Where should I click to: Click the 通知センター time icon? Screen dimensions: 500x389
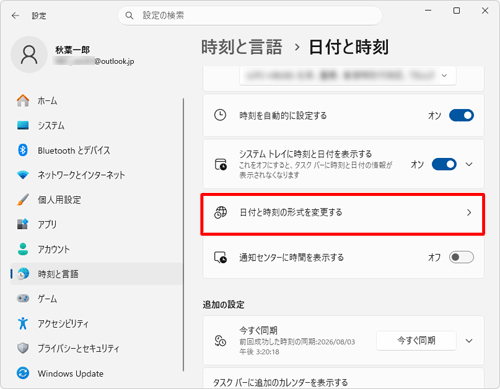pos(220,257)
